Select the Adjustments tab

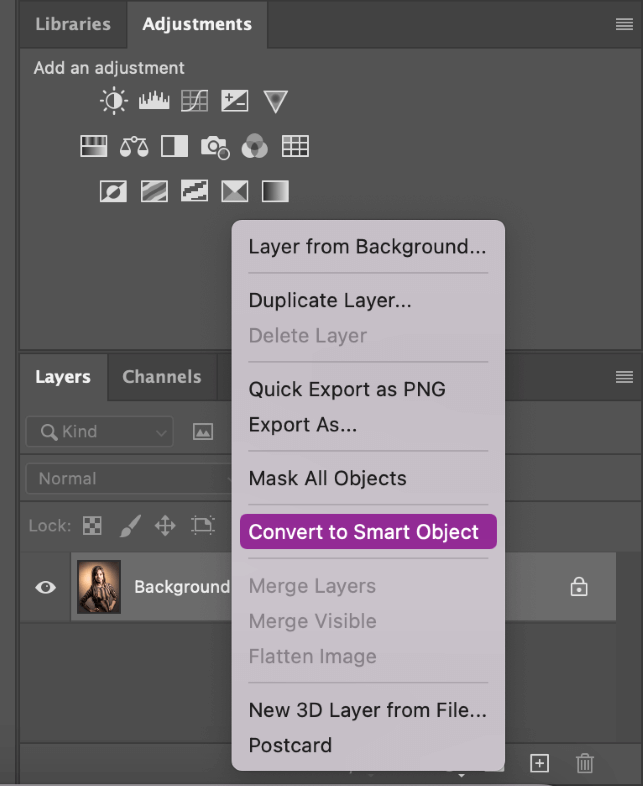197,24
